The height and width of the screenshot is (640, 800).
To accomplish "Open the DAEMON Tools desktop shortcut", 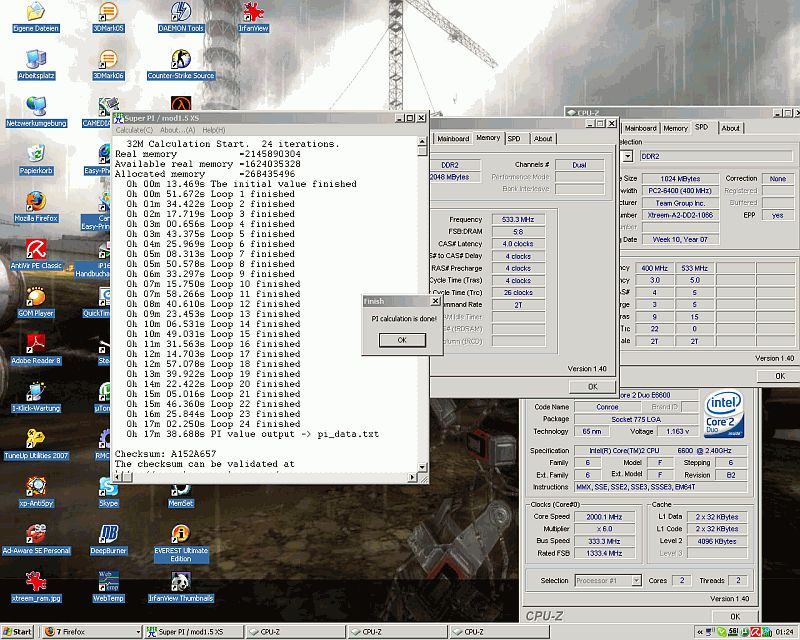I will [x=181, y=17].
